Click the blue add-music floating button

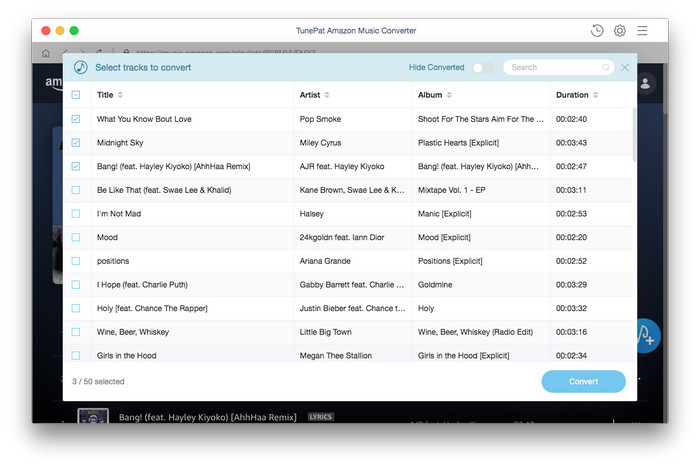tap(647, 336)
